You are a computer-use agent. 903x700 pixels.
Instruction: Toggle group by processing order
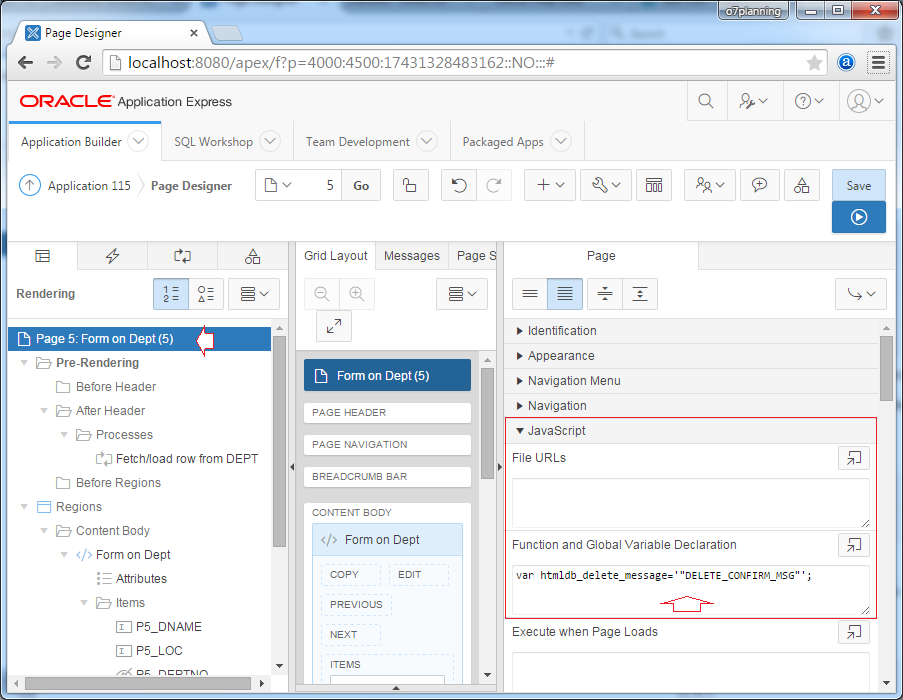(x=171, y=294)
